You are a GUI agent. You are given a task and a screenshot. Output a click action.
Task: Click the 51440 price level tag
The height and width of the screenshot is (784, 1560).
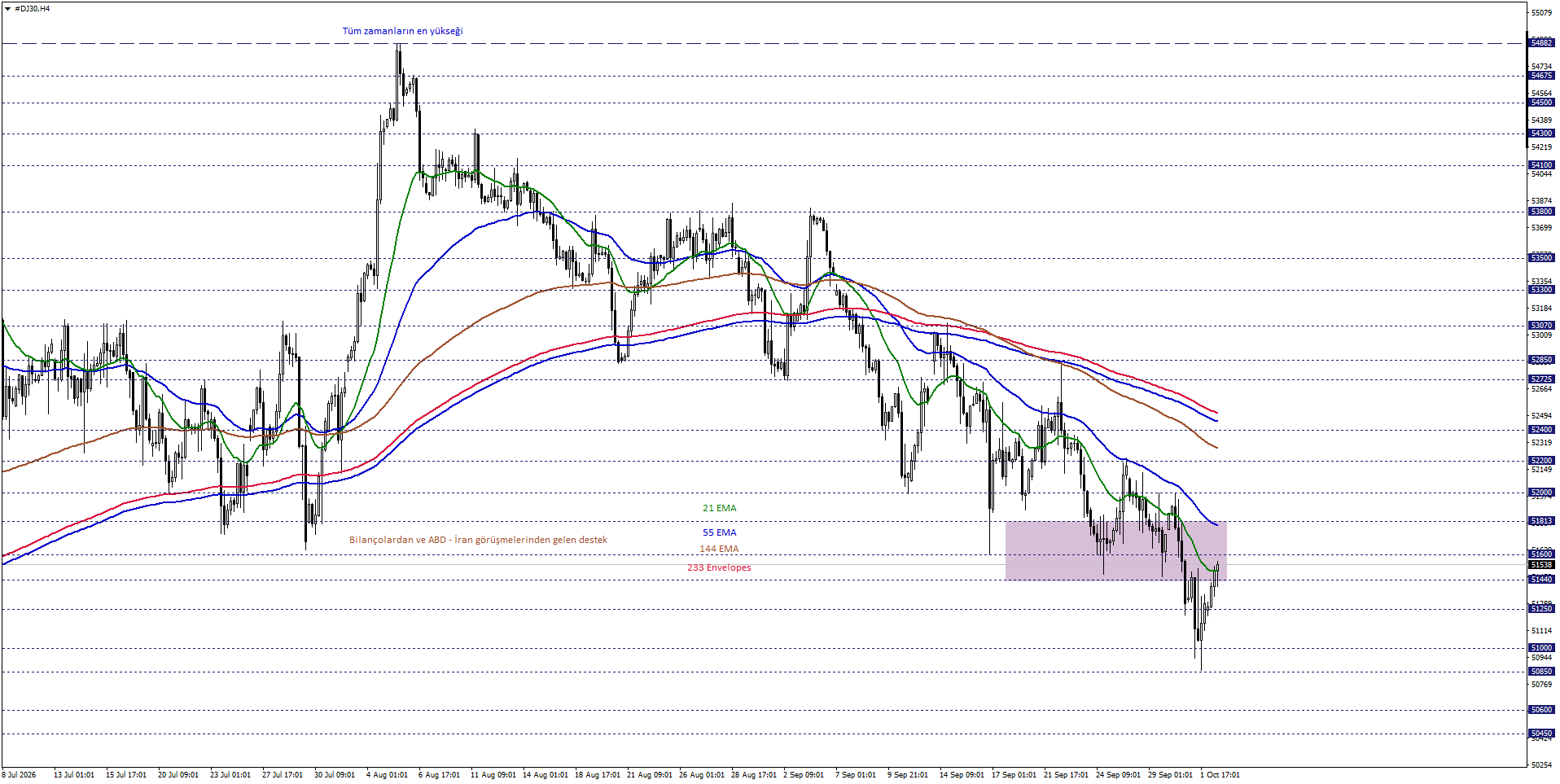1541,580
